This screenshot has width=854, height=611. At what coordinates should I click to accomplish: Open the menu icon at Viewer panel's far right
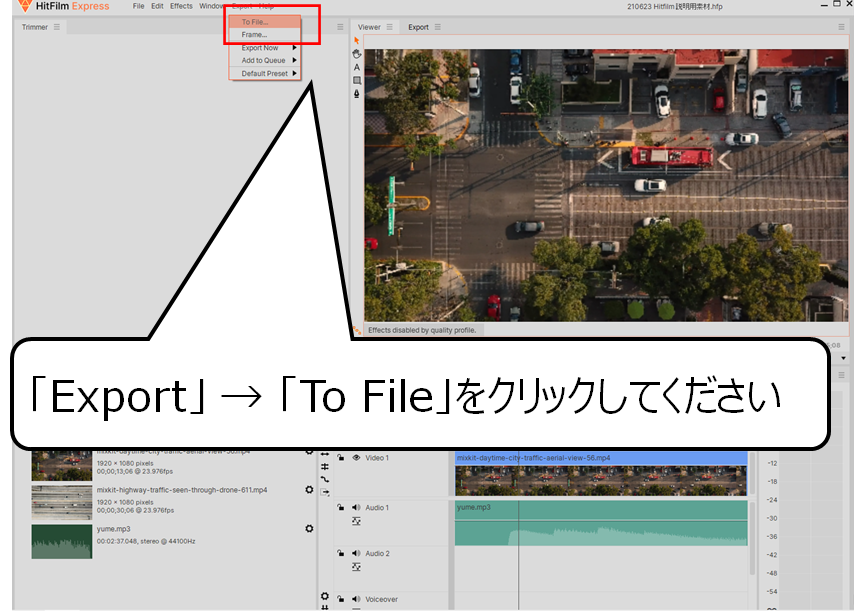(x=841, y=27)
